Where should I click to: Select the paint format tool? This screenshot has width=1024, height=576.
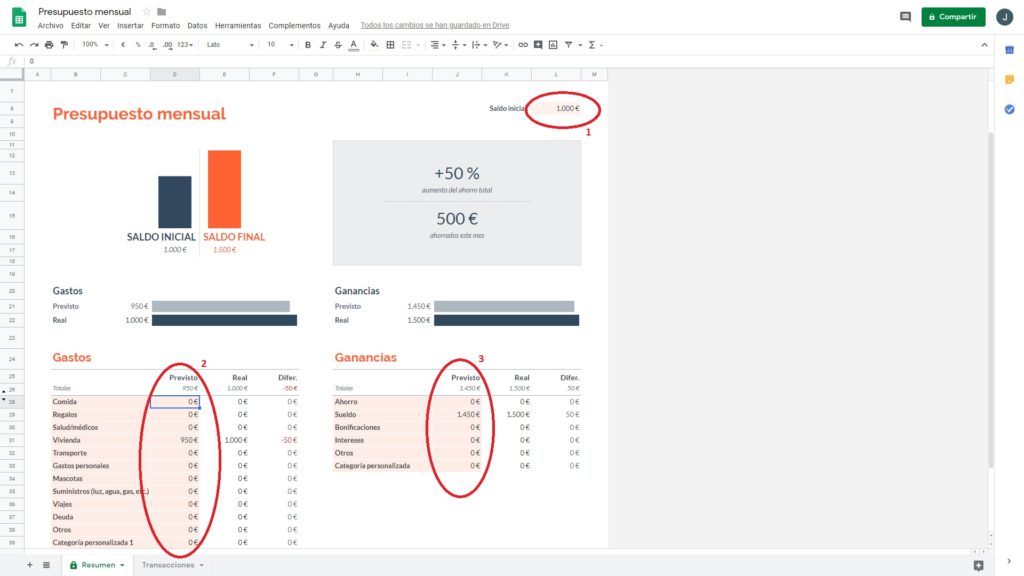(64, 45)
